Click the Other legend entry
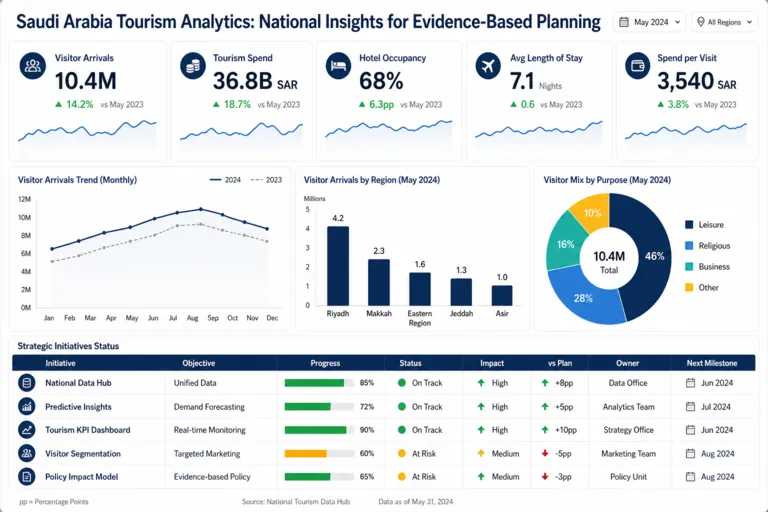This screenshot has width=768, height=512. [701, 287]
